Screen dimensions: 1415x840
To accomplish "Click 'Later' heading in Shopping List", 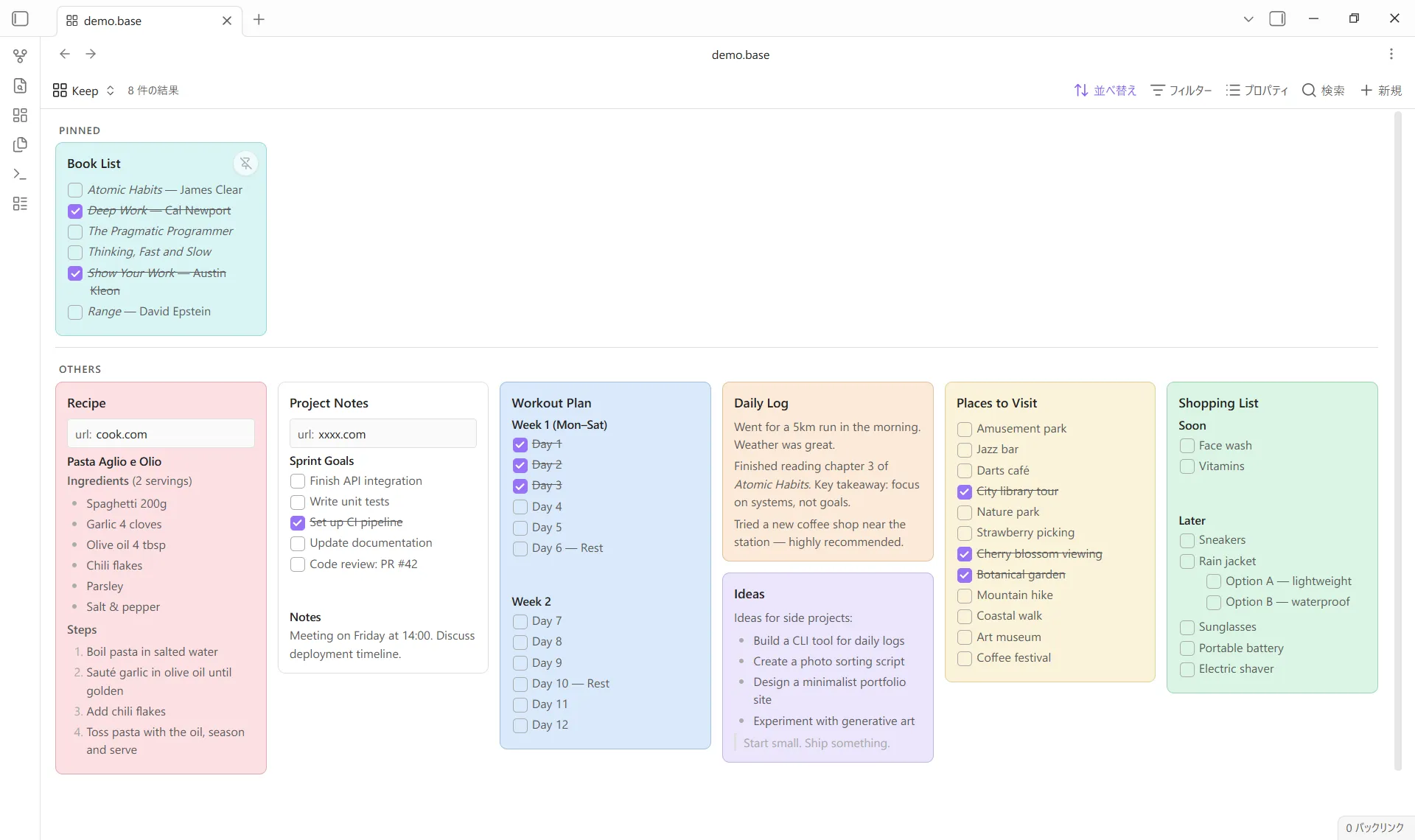I will (x=1192, y=520).
